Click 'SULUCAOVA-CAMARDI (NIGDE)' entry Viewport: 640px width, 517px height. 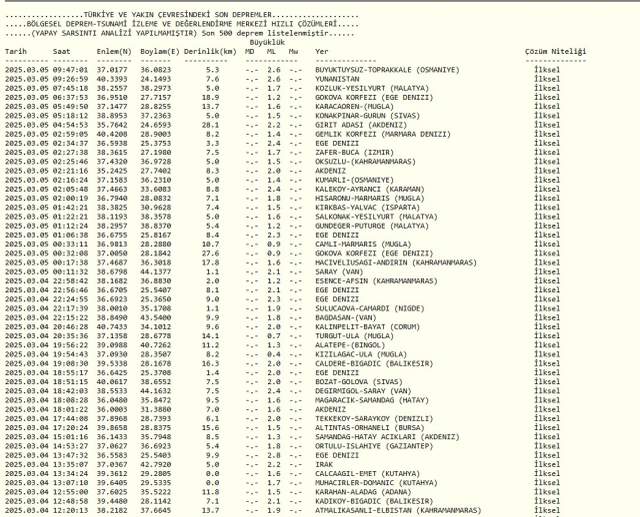coord(369,308)
